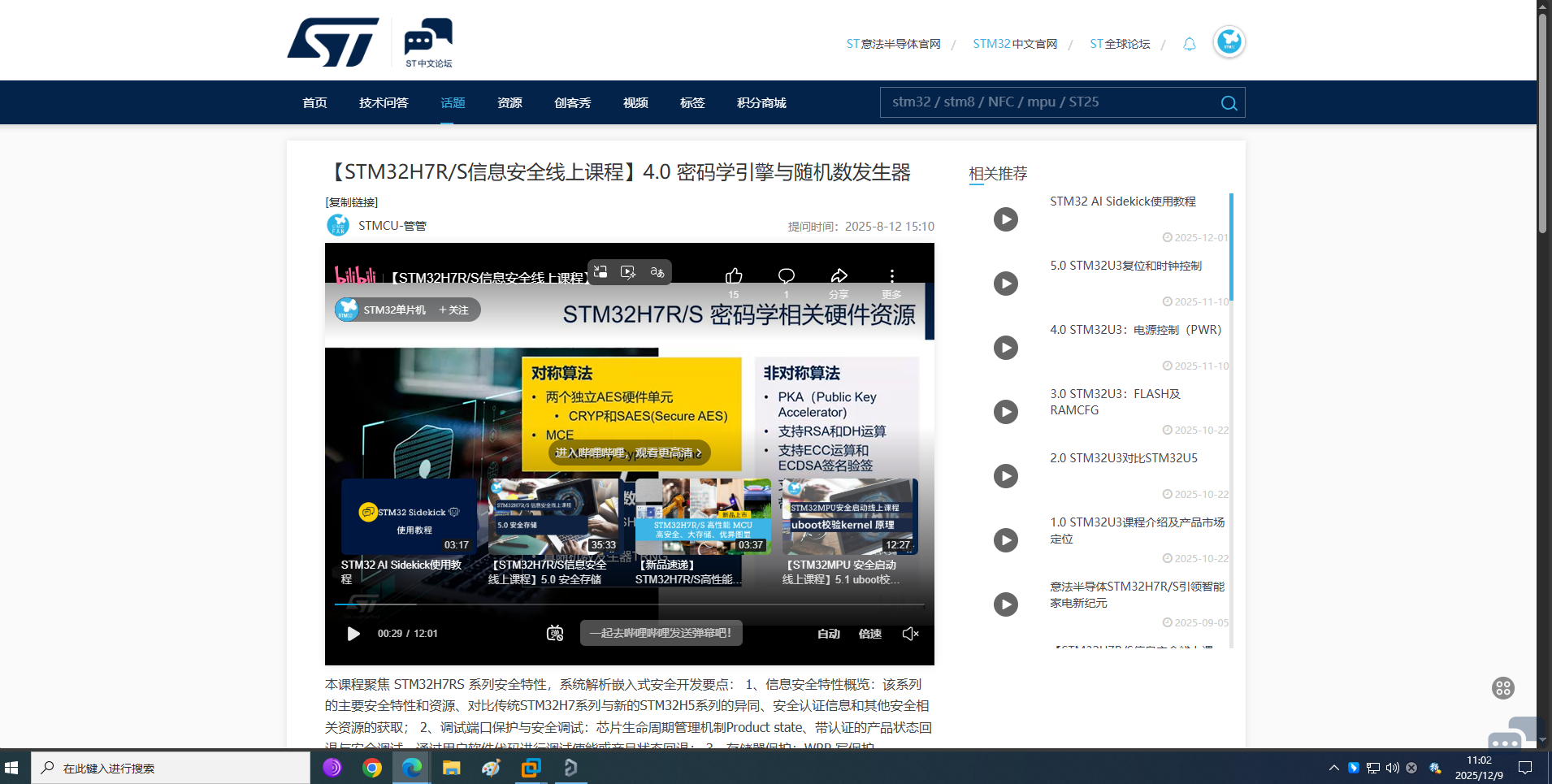The image size is (1552, 784).
Task: Play icon beside 意法半导体STM32H7R/S引领智能家电新纪元
Action: click(x=1006, y=604)
